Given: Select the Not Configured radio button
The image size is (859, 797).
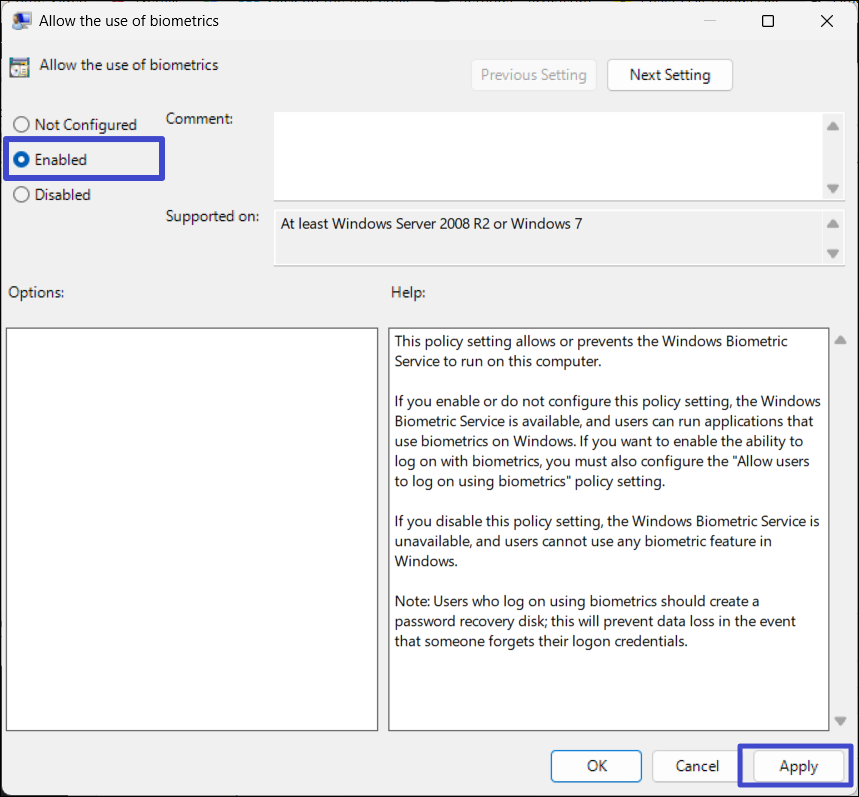Looking at the screenshot, I should pos(21,125).
